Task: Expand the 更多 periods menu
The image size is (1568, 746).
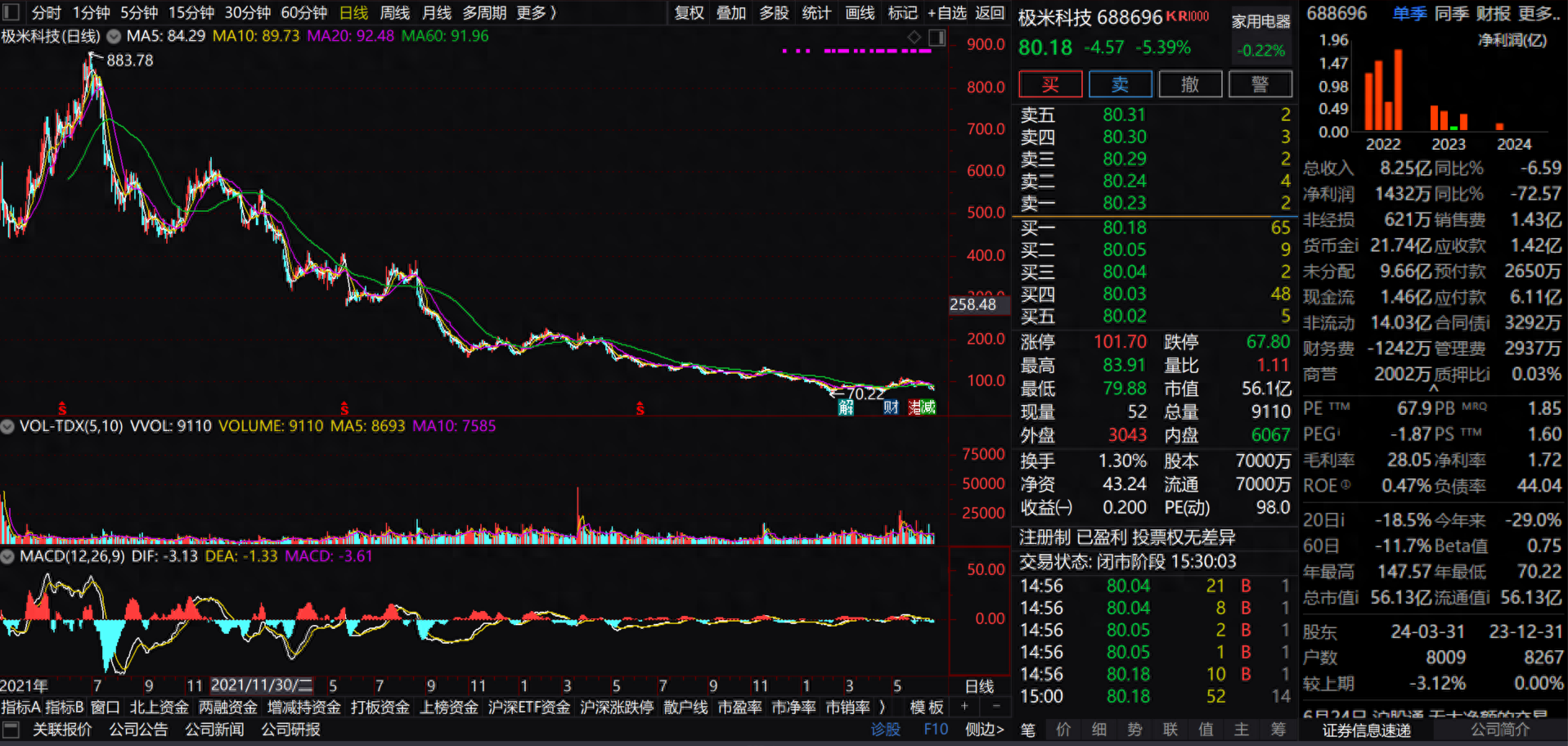Action: pyautogui.click(x=537, y=13)
